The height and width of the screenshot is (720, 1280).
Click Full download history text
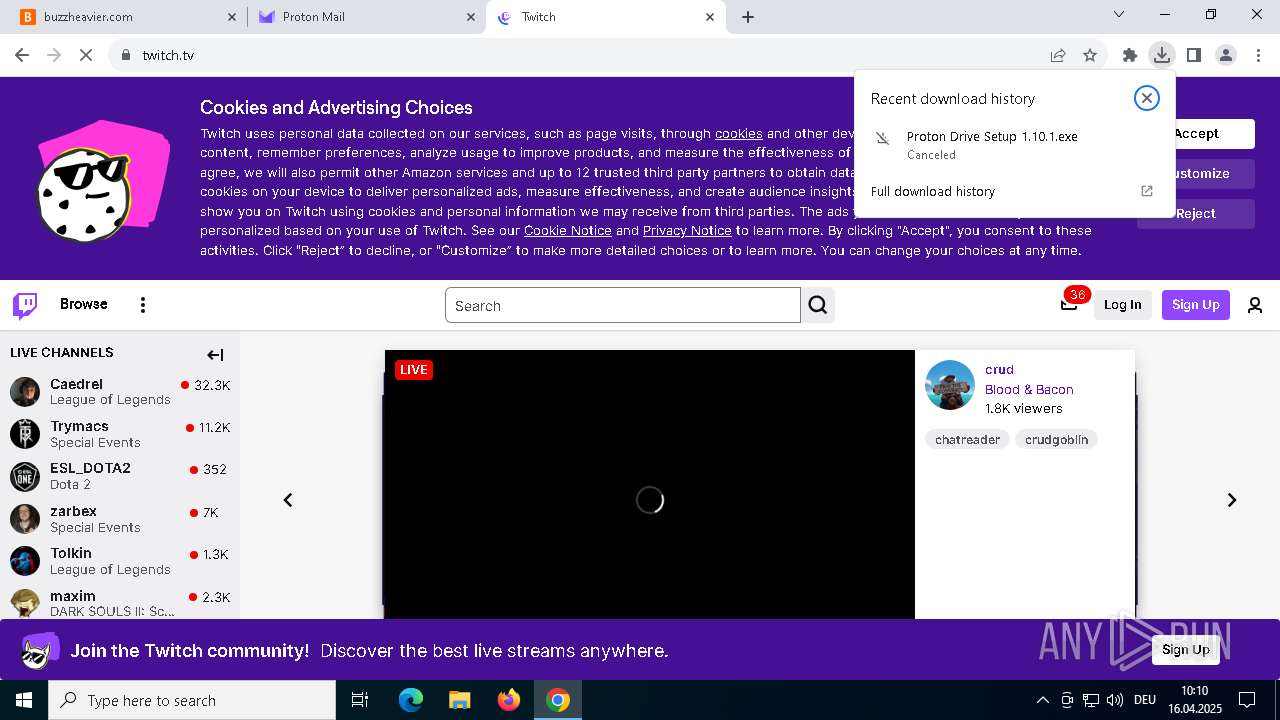(x=933, y=191)
